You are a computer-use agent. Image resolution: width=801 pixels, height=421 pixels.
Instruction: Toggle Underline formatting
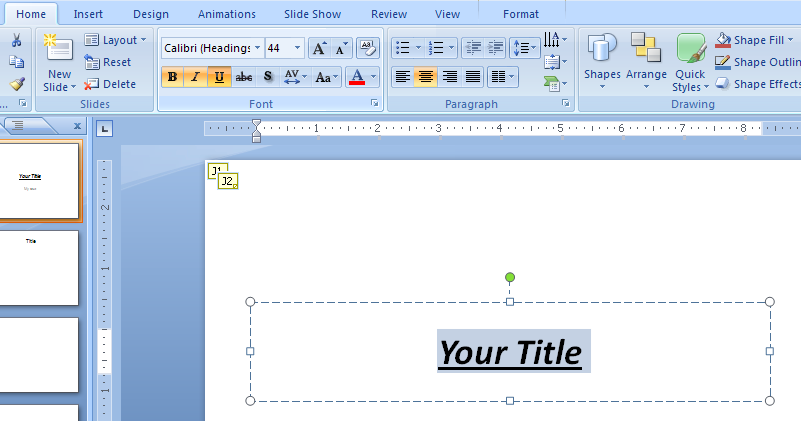click(219, 77)
